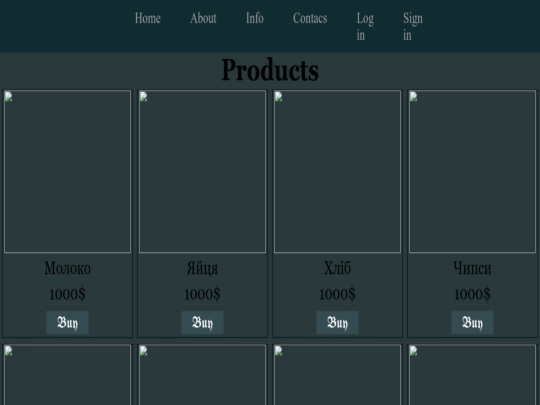Click the 1000$ price under Молоко

(x=68, y=294)
